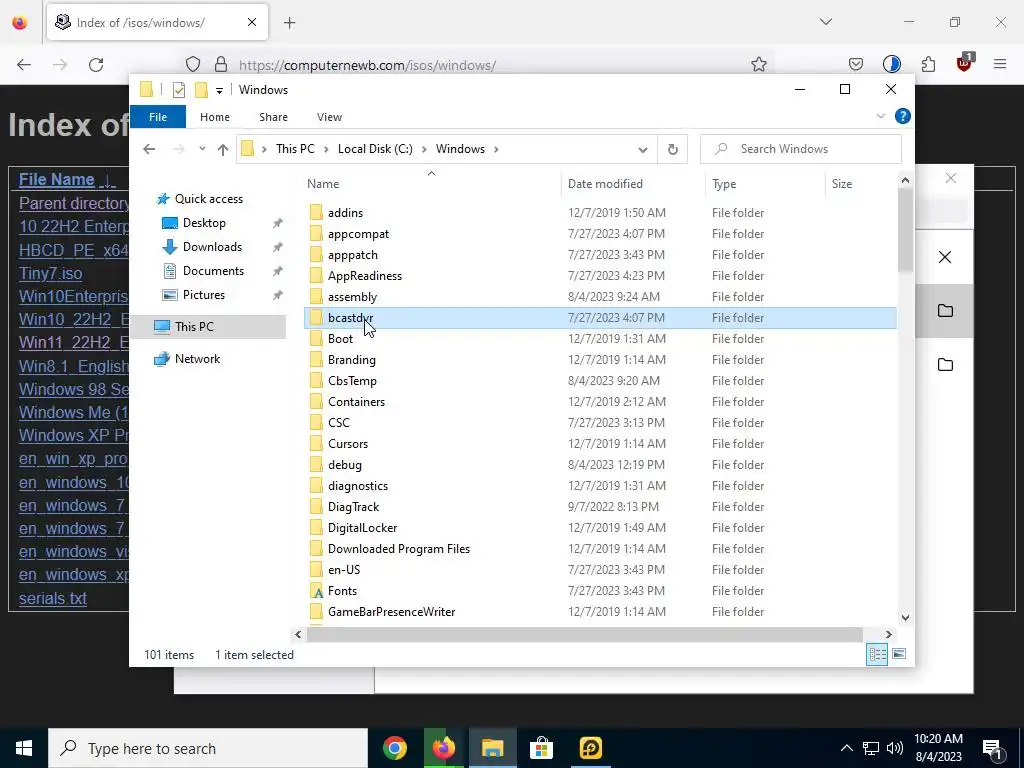Viewport: 1024px width, 768px height.
Task: Open new Firefox tab with plus
Action: pos(290,23)
